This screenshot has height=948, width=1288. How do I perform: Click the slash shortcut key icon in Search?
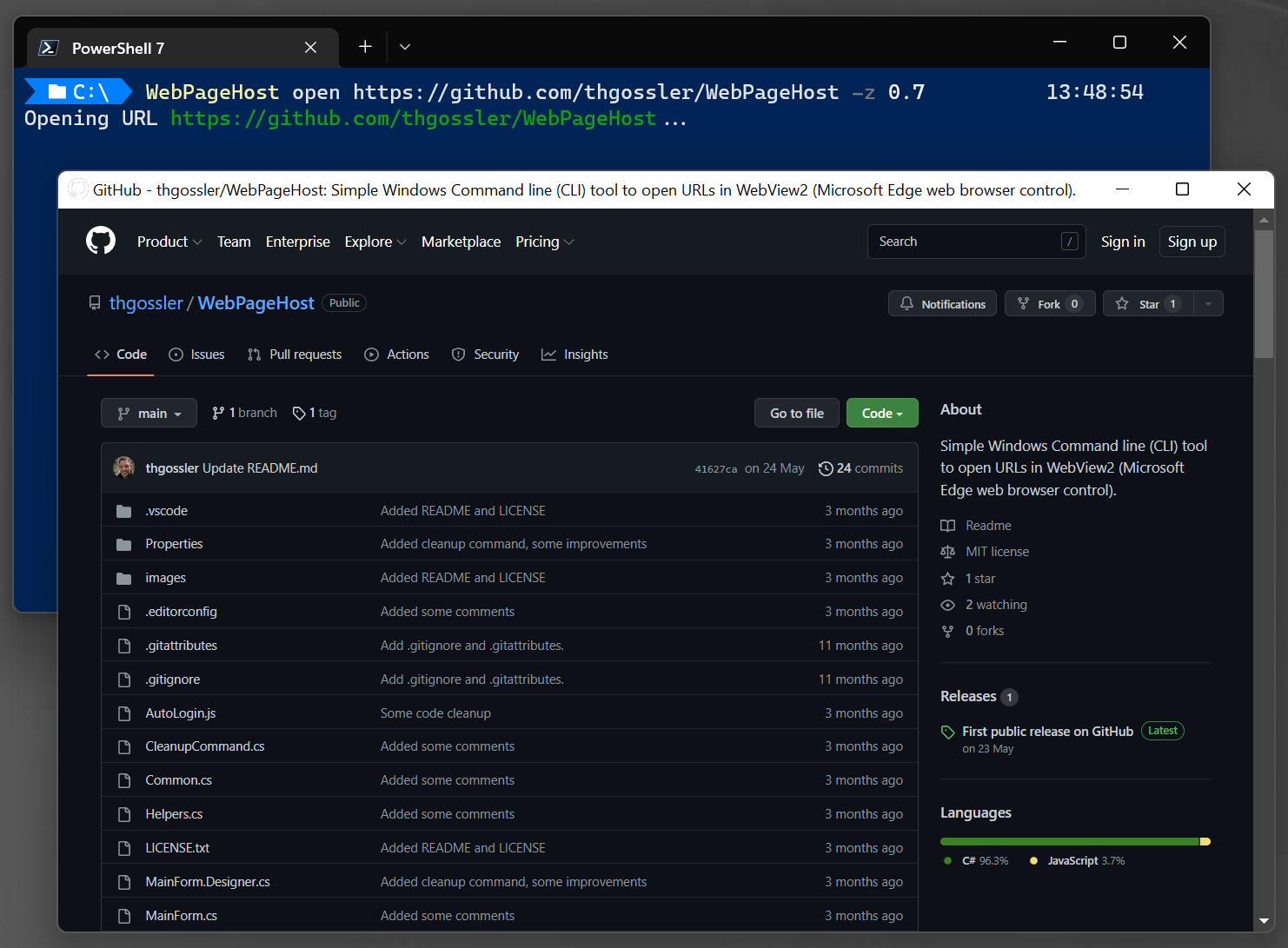tap(1070, 242)
